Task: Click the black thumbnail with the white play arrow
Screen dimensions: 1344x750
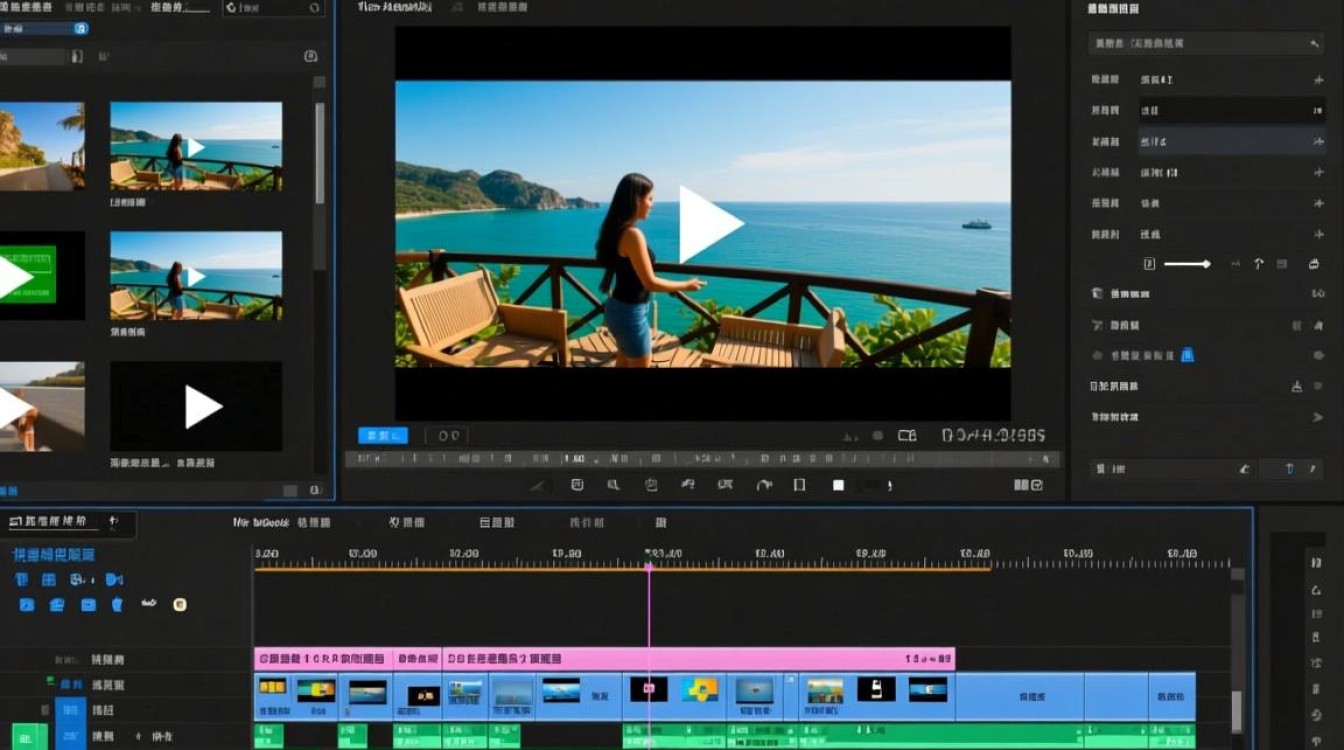Action: pos(196,406)
